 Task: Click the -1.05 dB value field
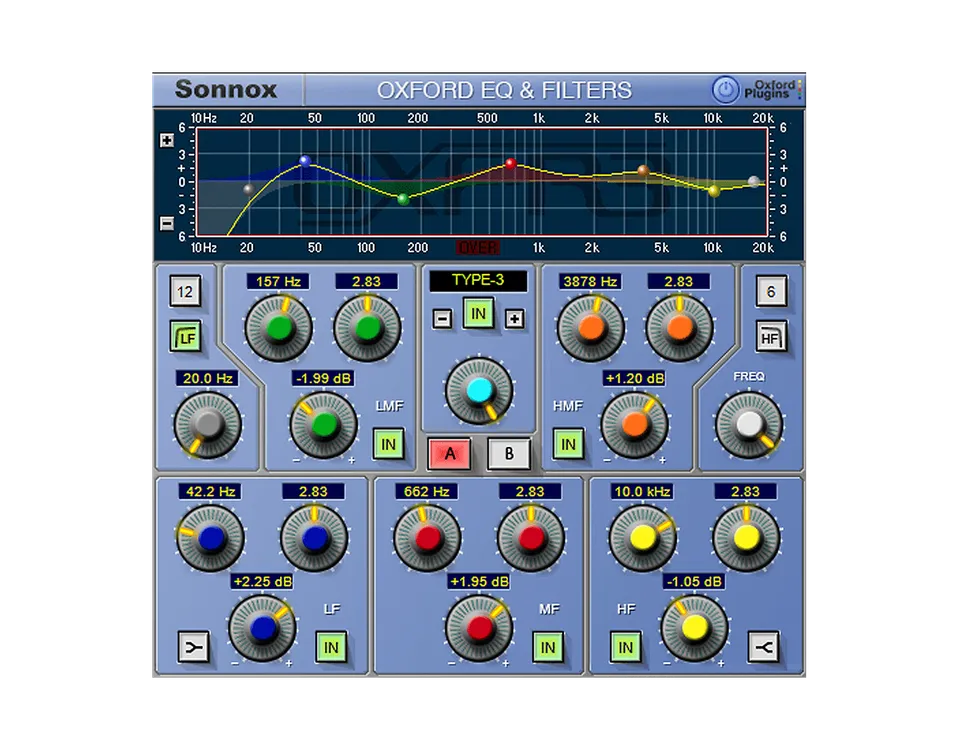click(694, 581)
